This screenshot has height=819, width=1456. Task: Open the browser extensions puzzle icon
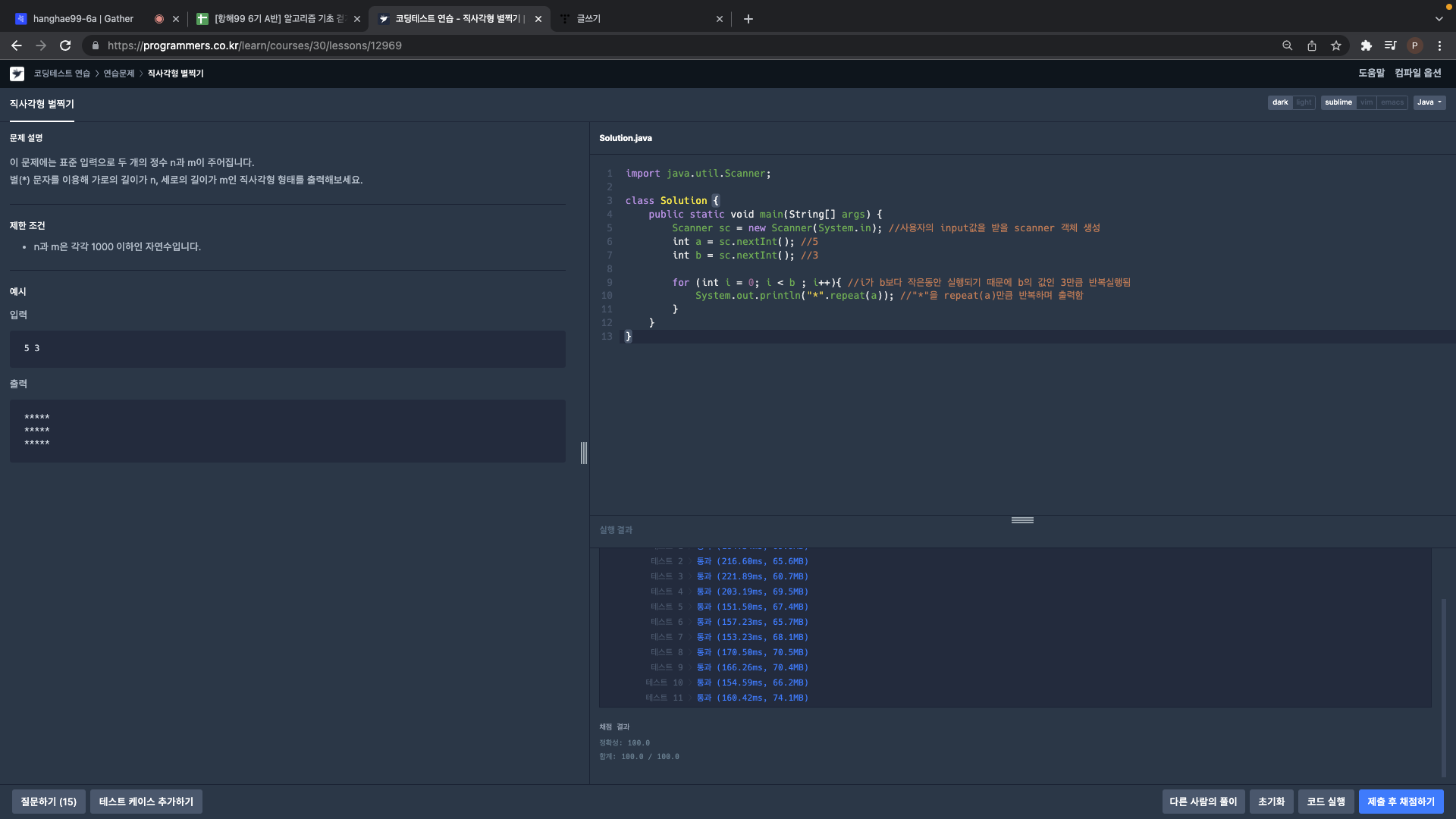tap(1366, 45)
